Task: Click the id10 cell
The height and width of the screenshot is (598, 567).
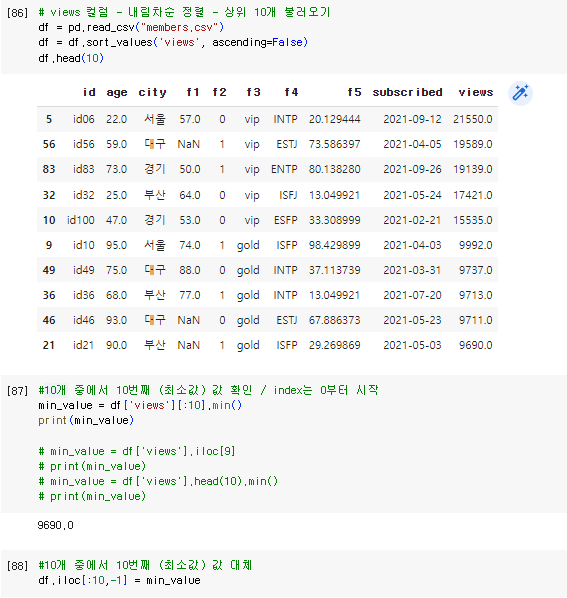Action: (x=84, y=245)
